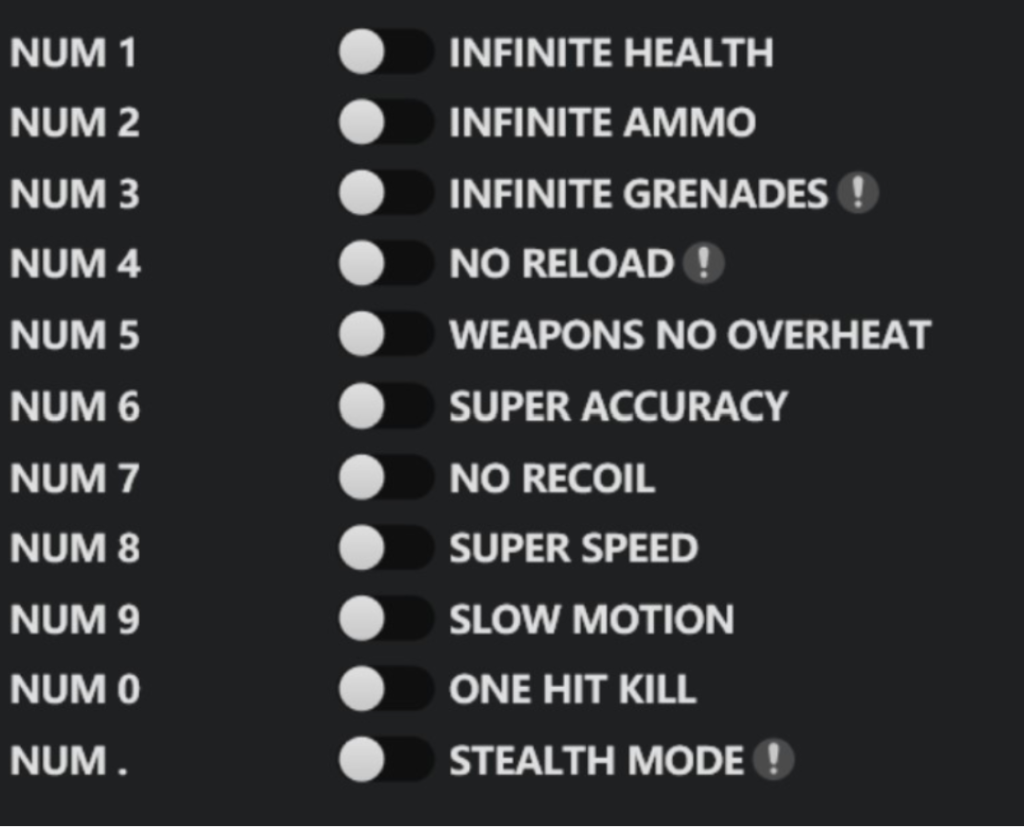The width and height of the screenshot is (1024, 827).
Task: Toggle One Hit Kill on
Action: pos(385,690)
